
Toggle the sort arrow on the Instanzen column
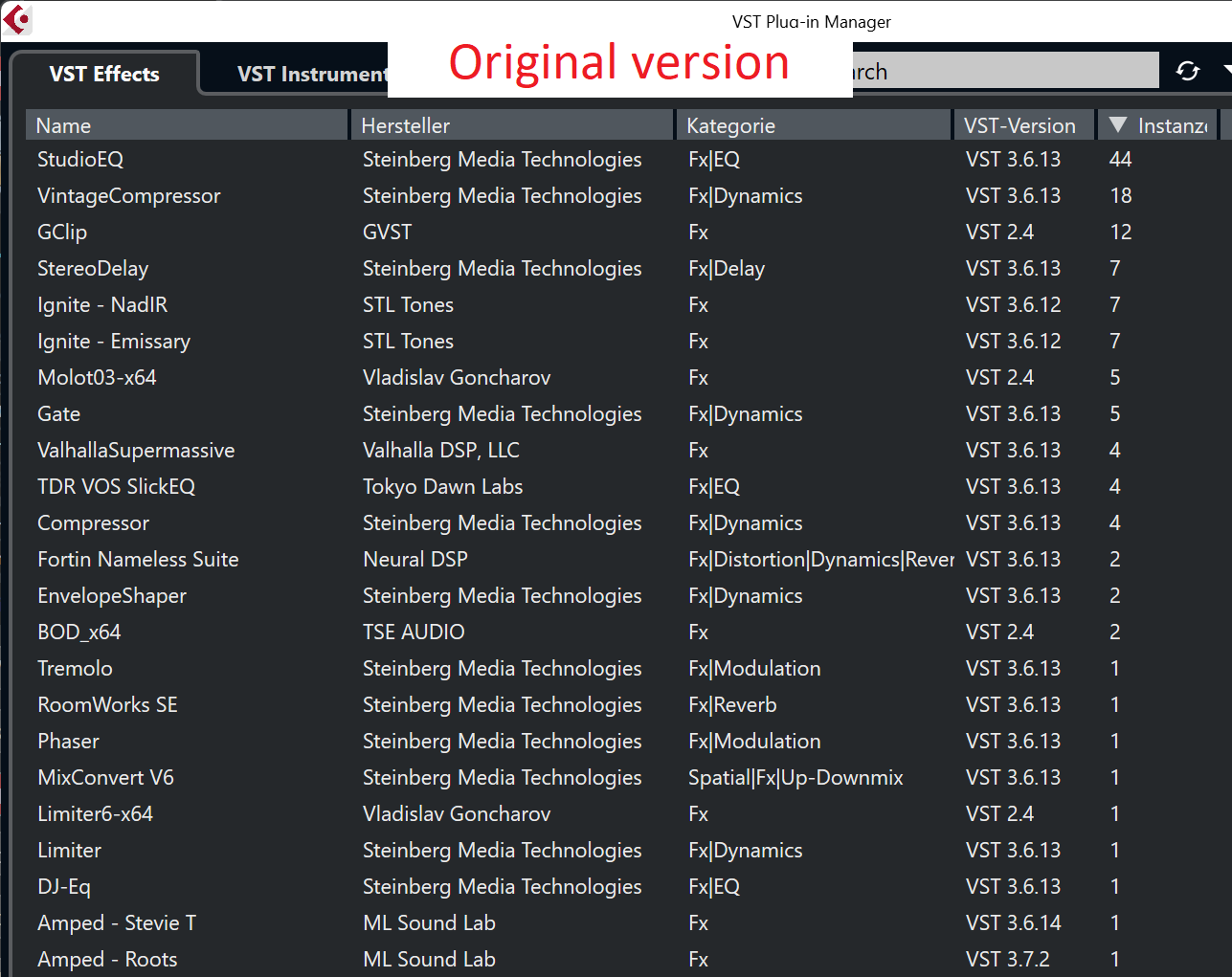point(1118,125)
